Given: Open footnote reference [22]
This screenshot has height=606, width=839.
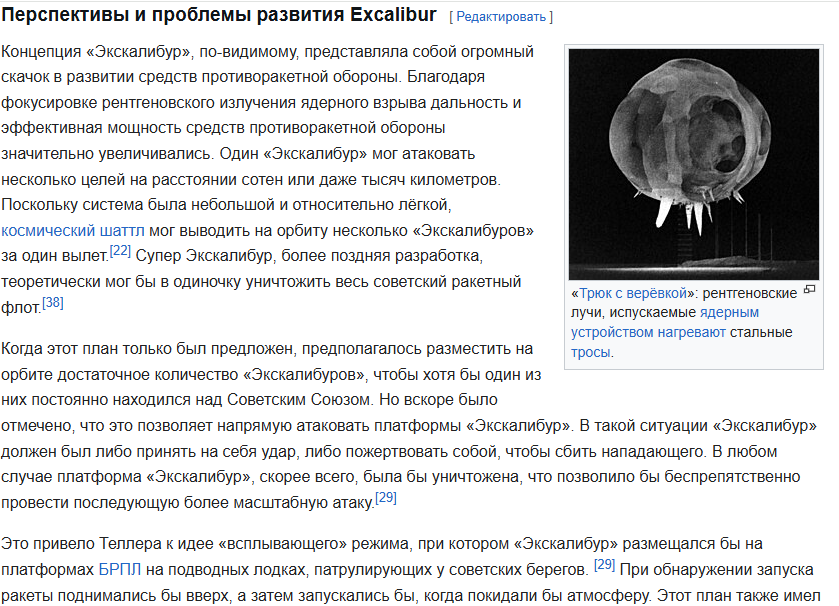Looking at the screenshot, I should click(x=120, y=250).
